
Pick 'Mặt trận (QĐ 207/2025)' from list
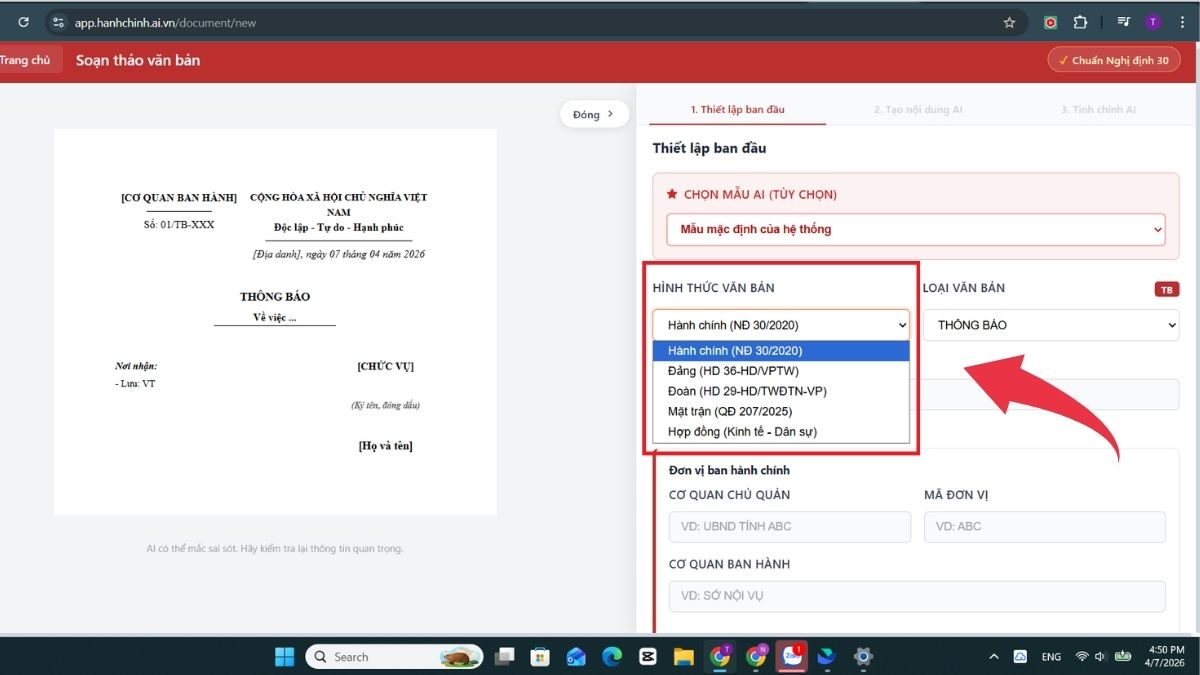pos(731,411)
